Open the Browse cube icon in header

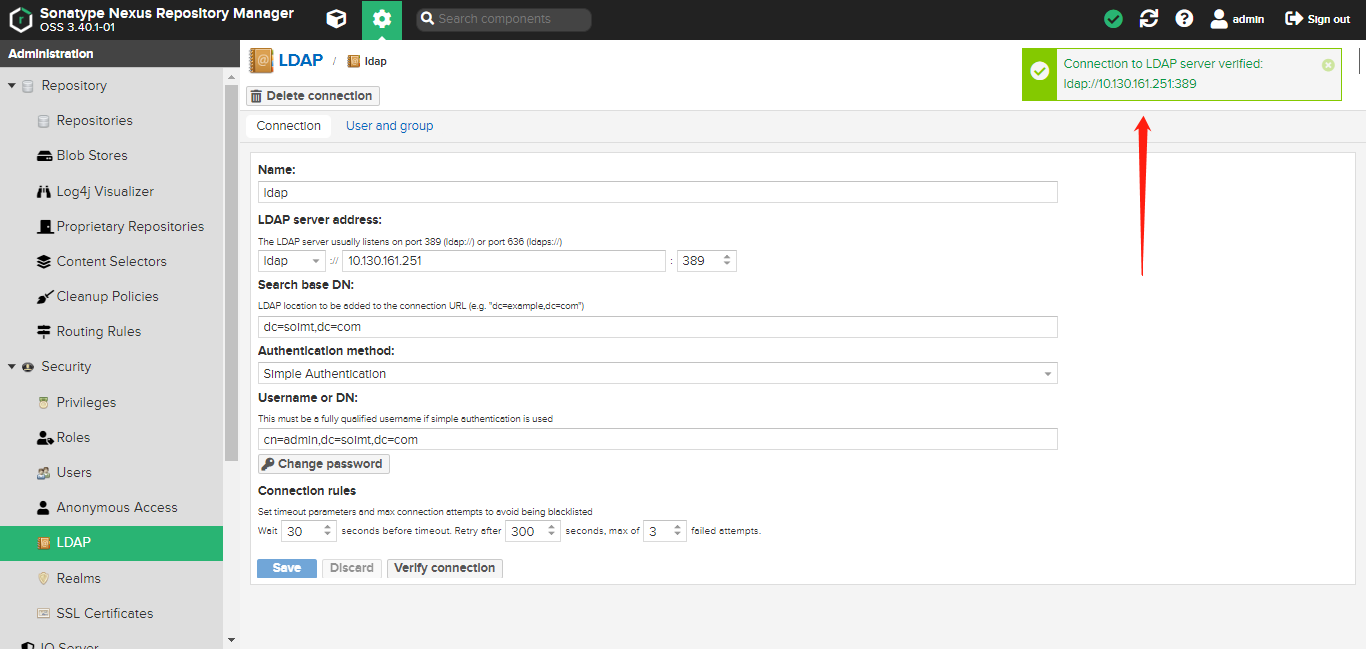337,19
